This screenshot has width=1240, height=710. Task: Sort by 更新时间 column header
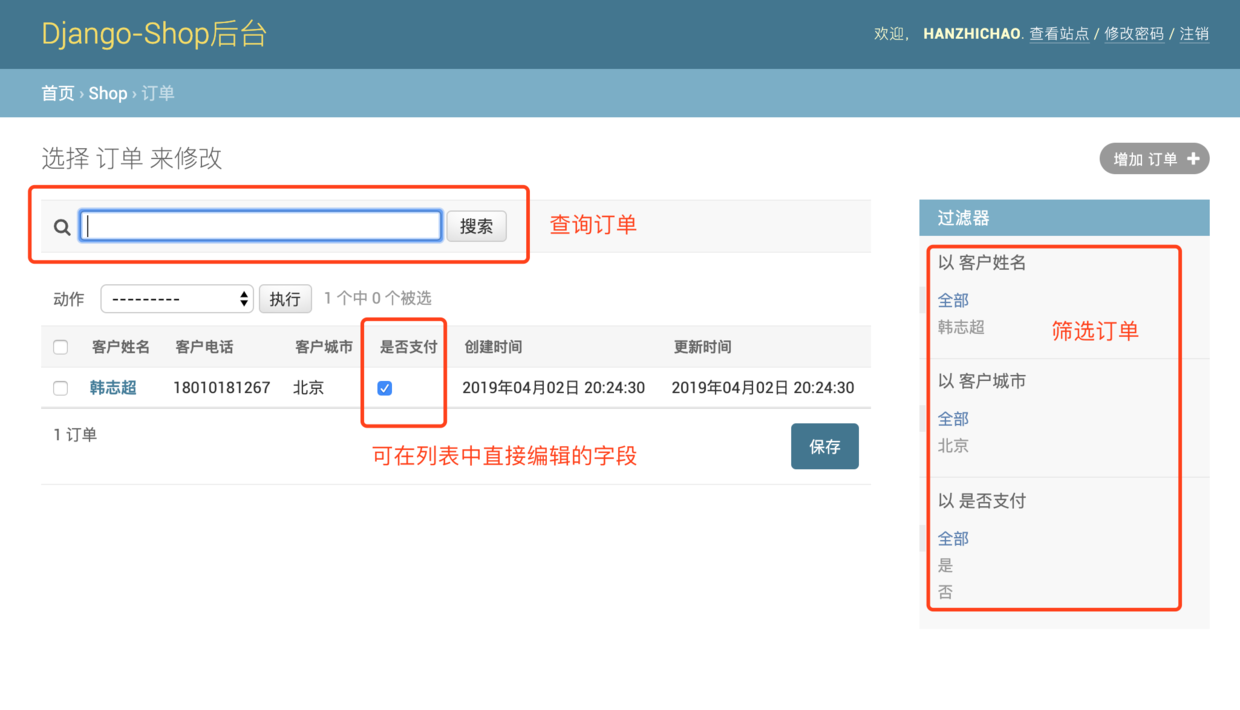(x=703, y=347)
